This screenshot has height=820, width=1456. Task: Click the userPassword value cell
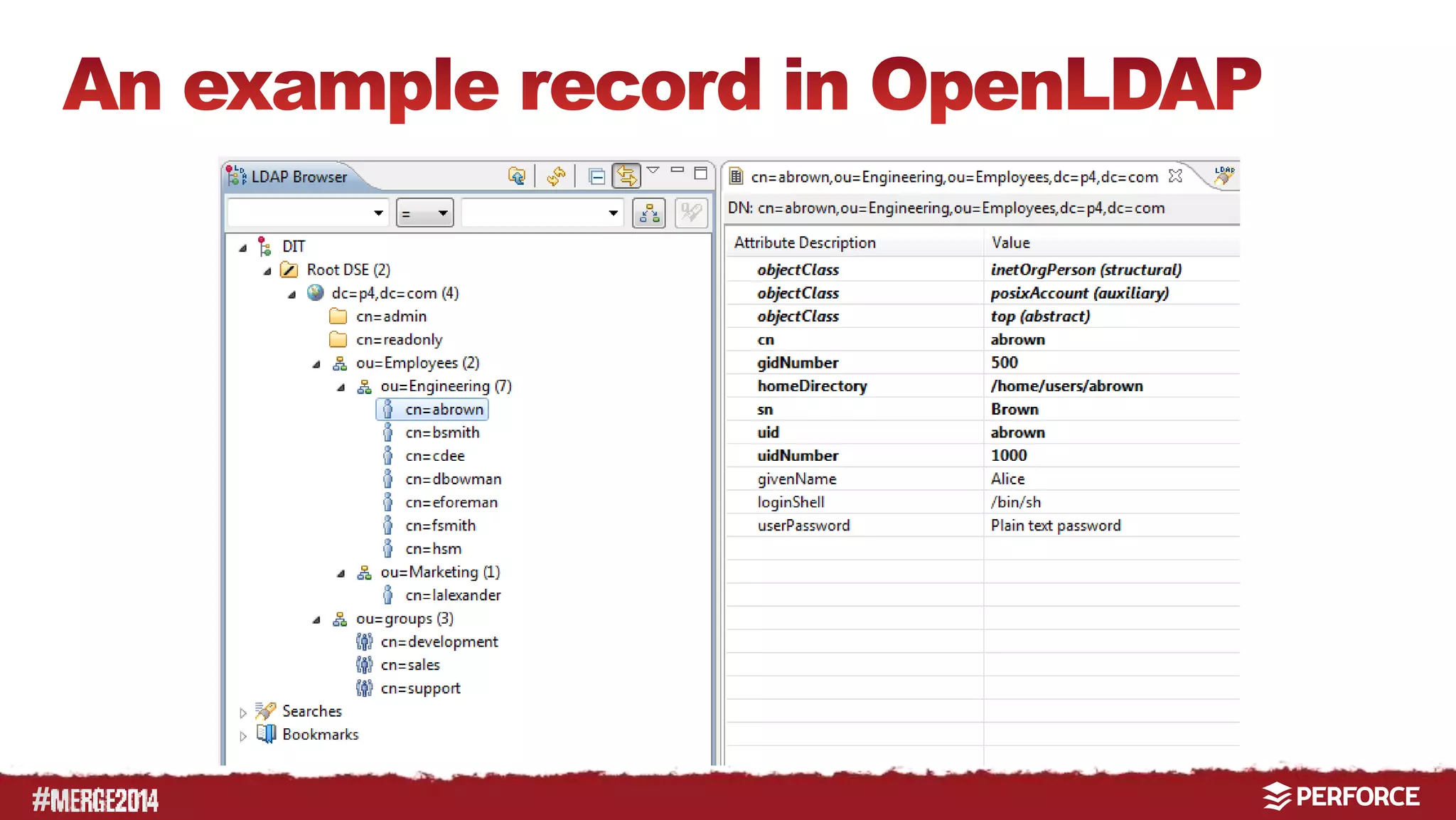tap(1055, 526)
